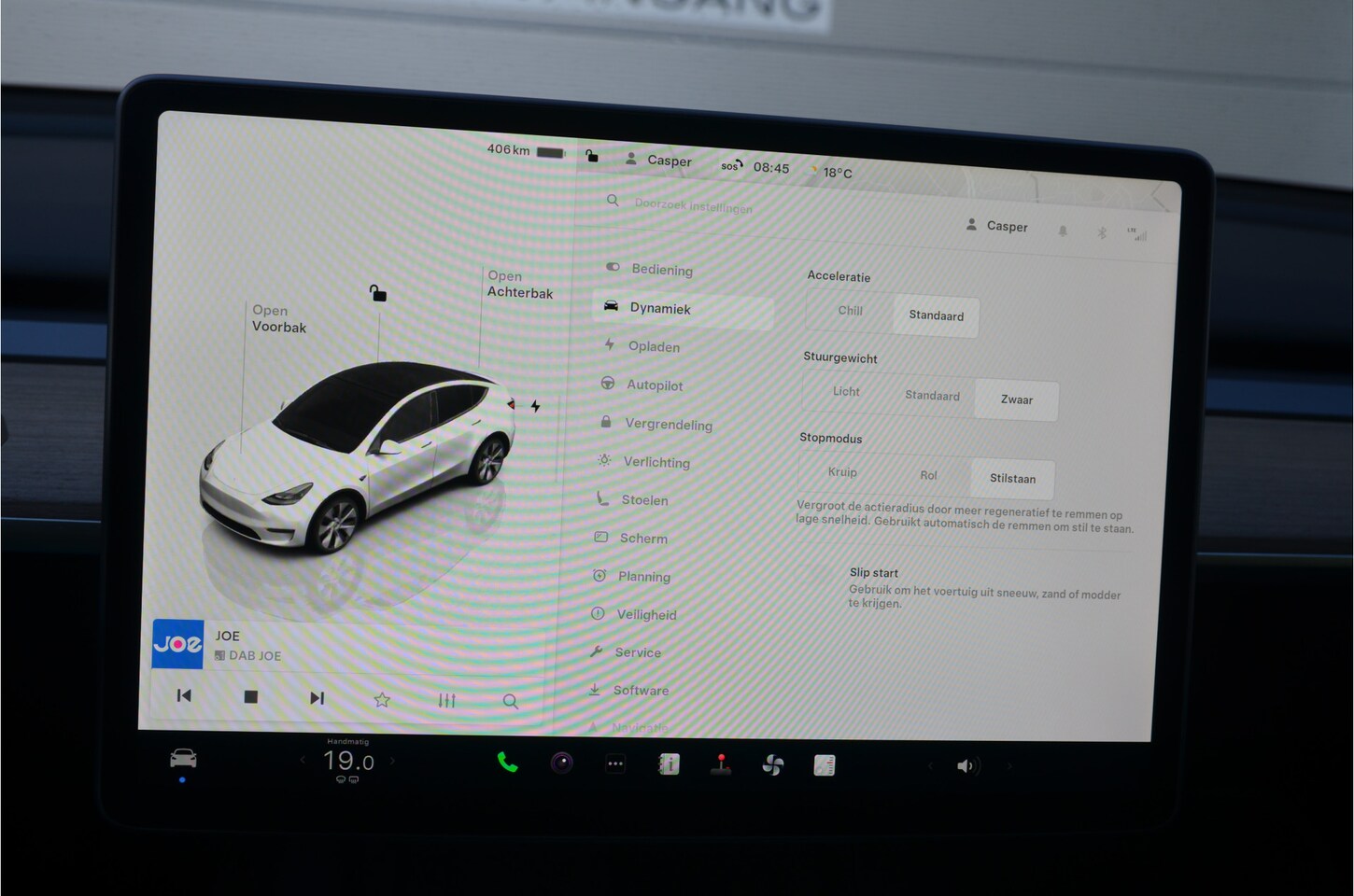Click the volume speaker icon
Screen dimensions: 1354x896
pos(966,766)
